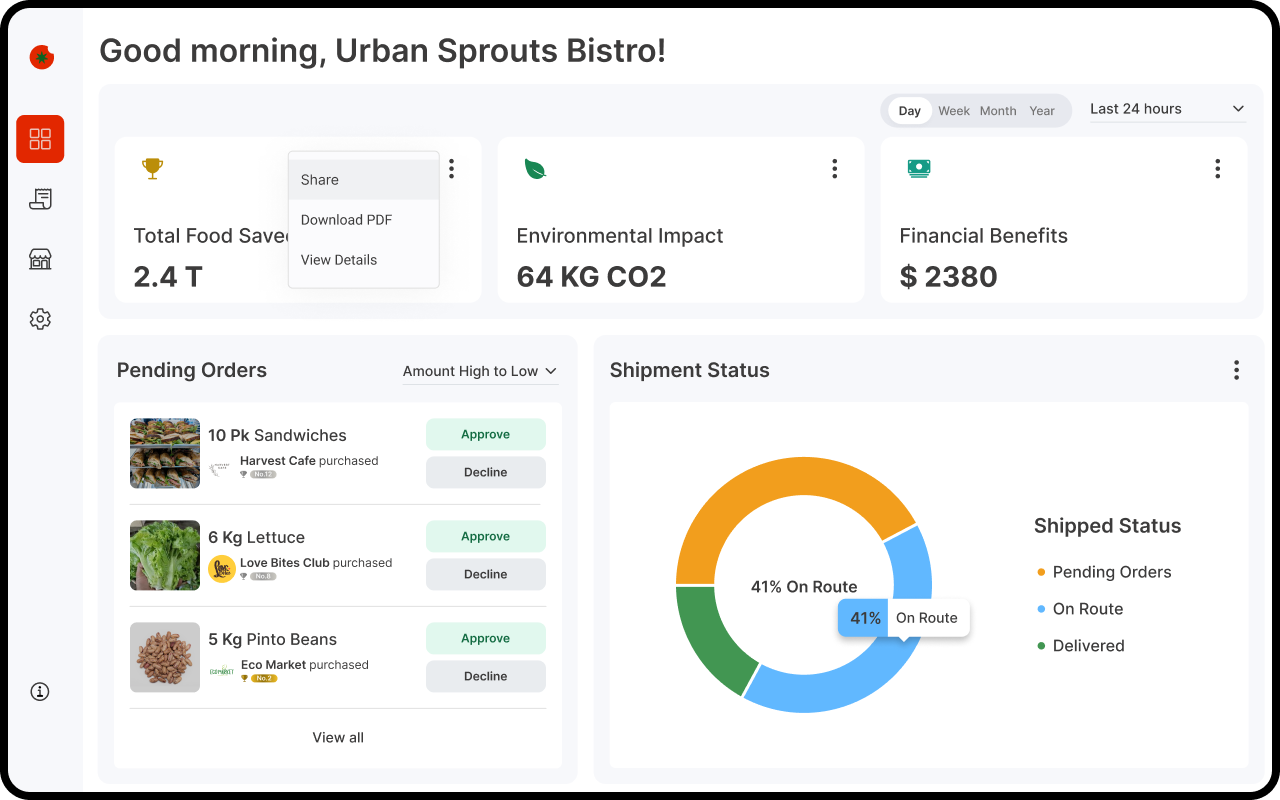Expand the Last 24 hours dropdown
The width and height of the screenshot is (1280, 800).
pos(1166,109)
